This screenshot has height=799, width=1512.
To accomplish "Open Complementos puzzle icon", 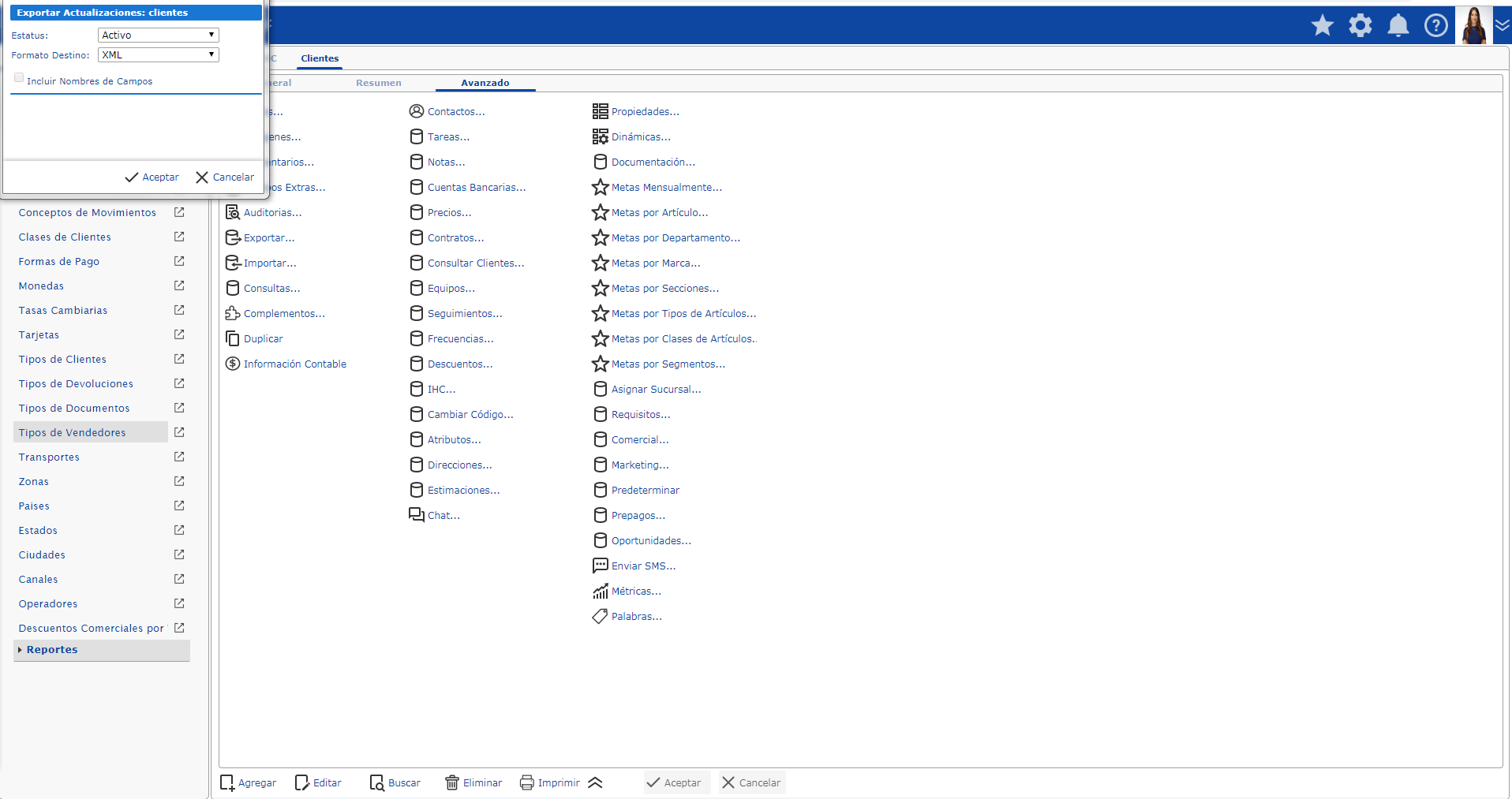I will point(233,313).
